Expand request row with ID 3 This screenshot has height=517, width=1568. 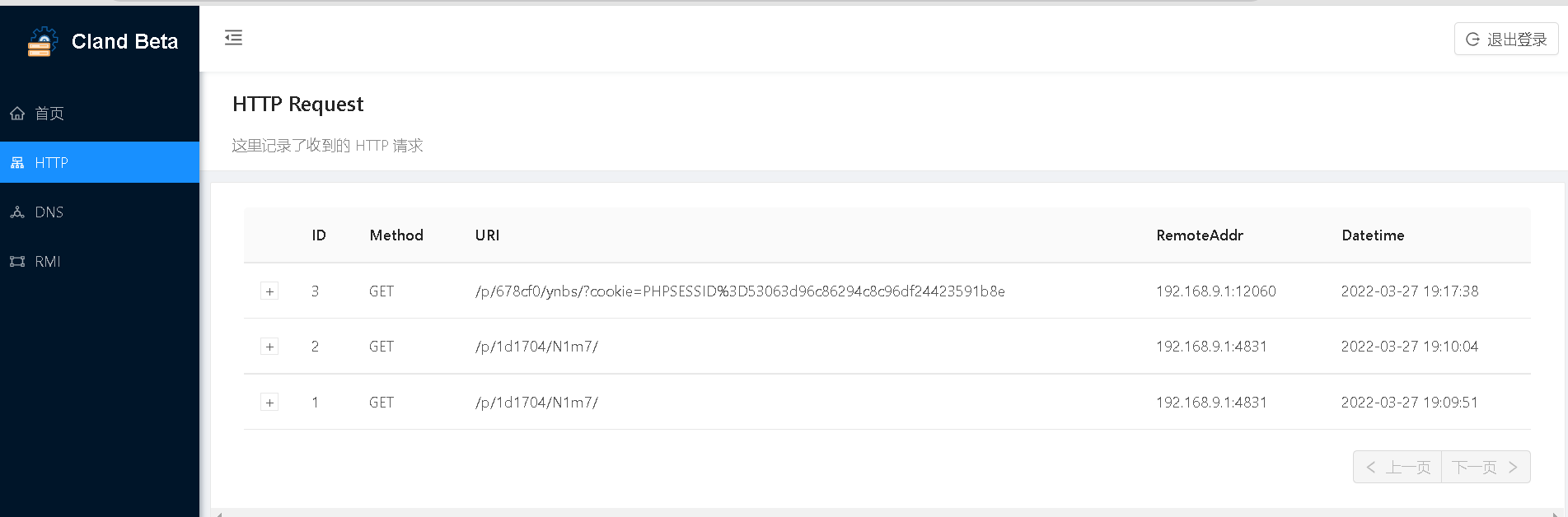coord(269,291)
